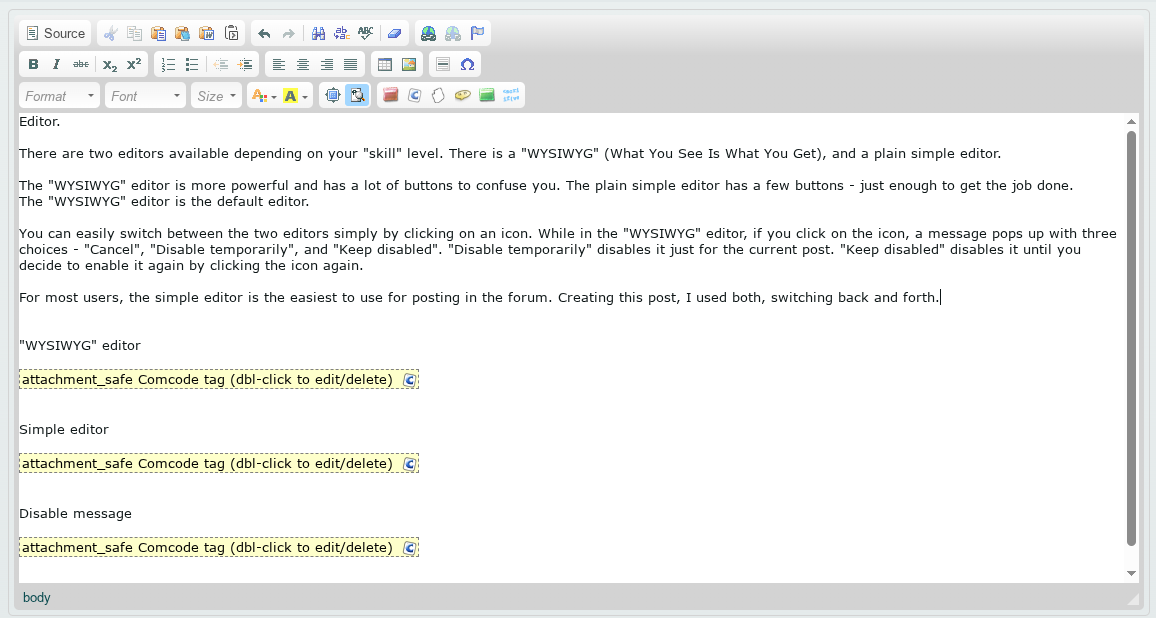
Task: Click the body element path label
Action: pos(36,598)
